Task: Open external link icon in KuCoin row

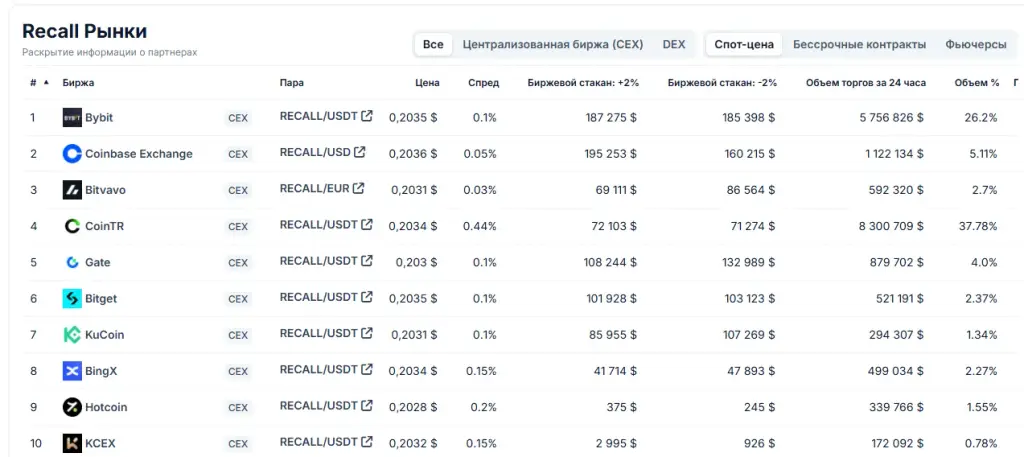Action: pos(367,333)
